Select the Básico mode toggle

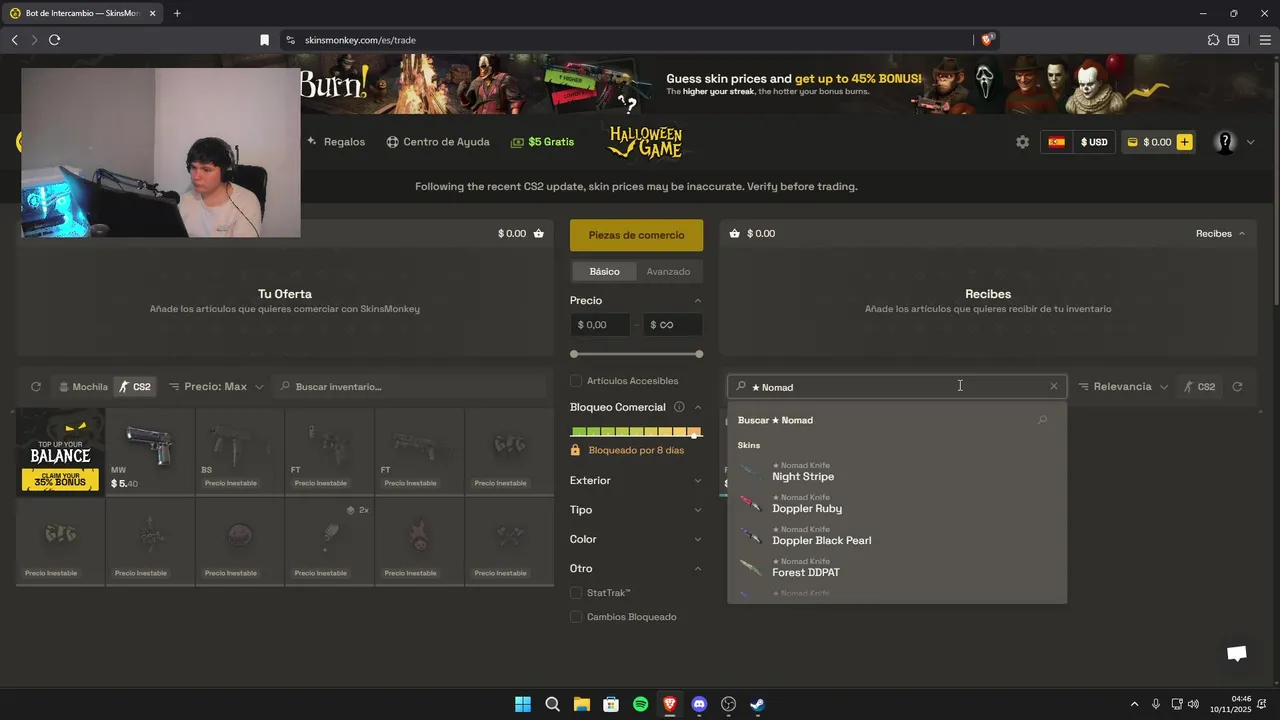[x=604, y=271]
